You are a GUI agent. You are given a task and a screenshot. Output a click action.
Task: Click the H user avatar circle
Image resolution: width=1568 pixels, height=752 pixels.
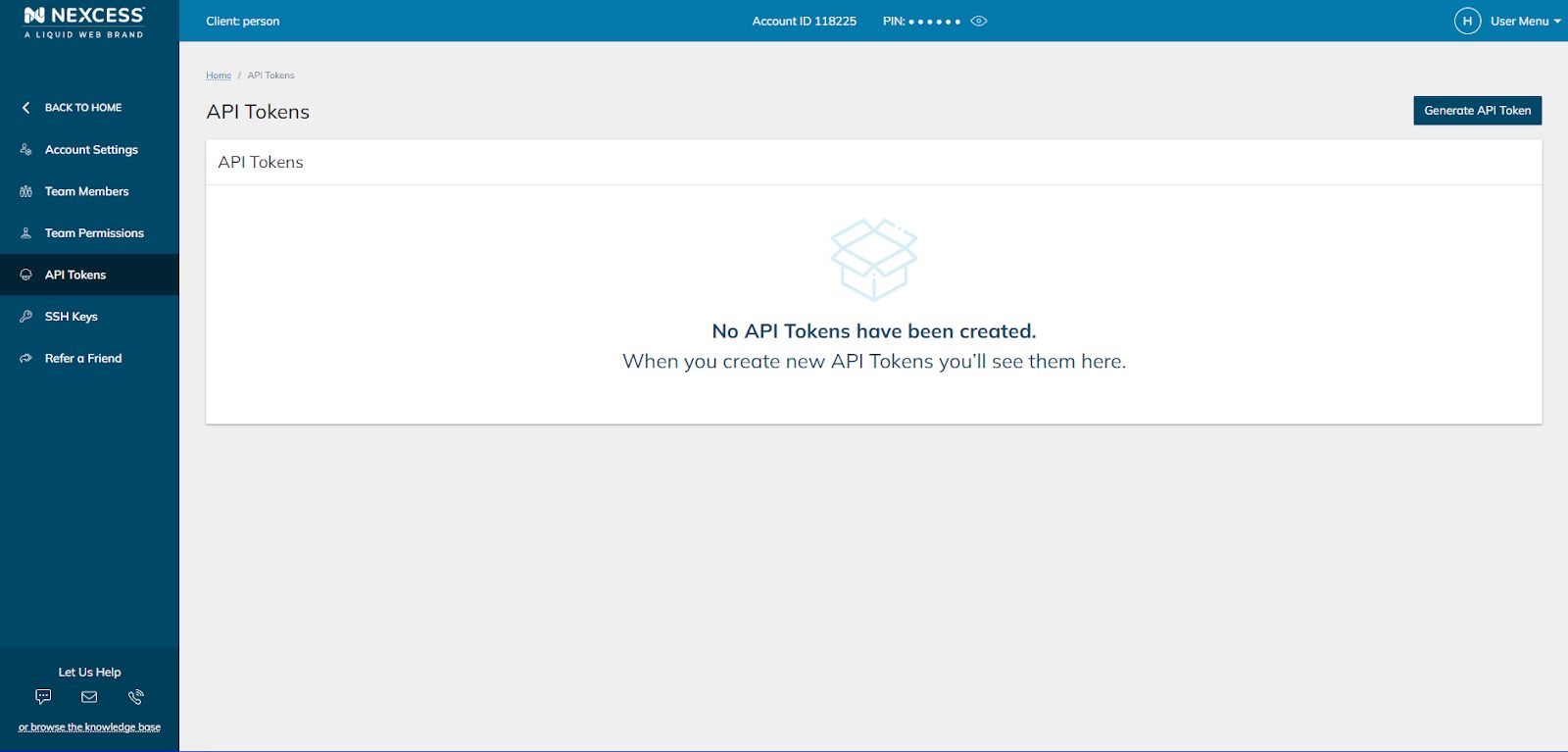[x=1467, y=21]
